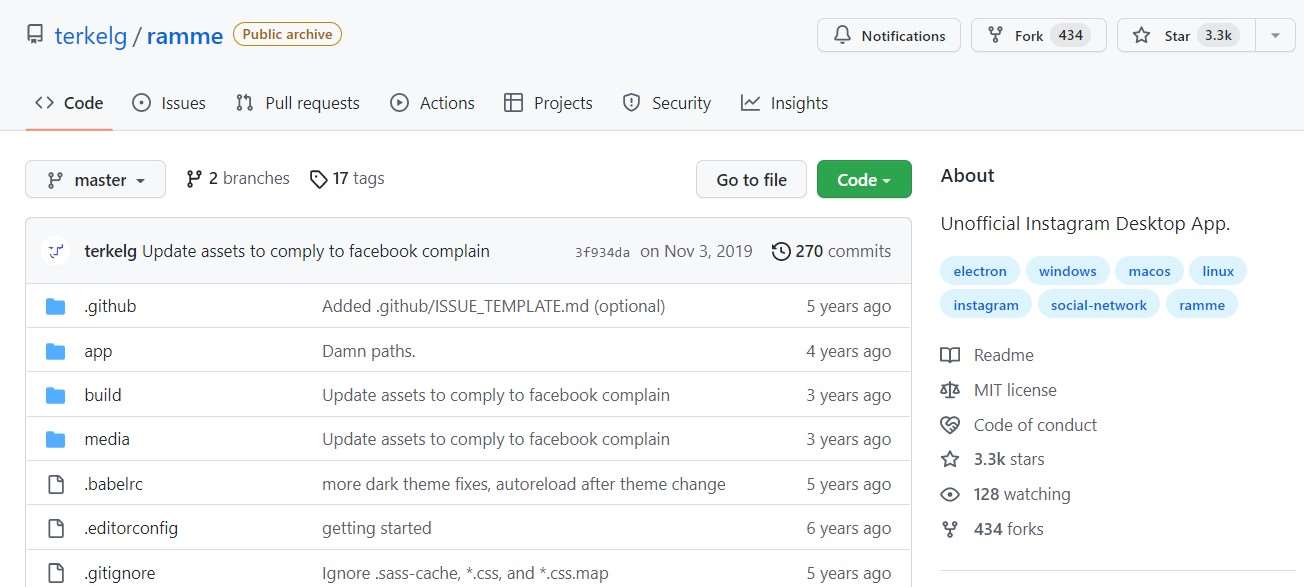
Task: Click the Go to file button
Action: click(752, 180)
